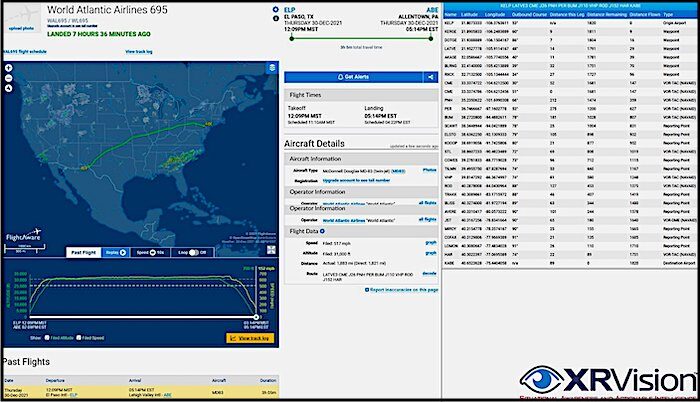Click upload photo placeholder
Viewport: 700px width, 402px height.
click(x=21, y=19)
